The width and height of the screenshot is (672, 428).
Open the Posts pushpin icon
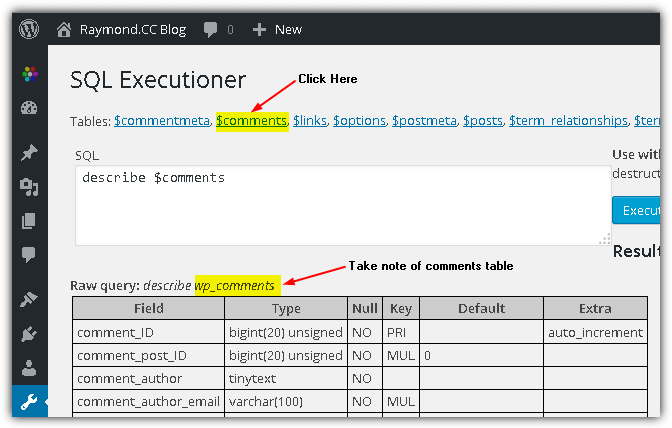point(29,153)
